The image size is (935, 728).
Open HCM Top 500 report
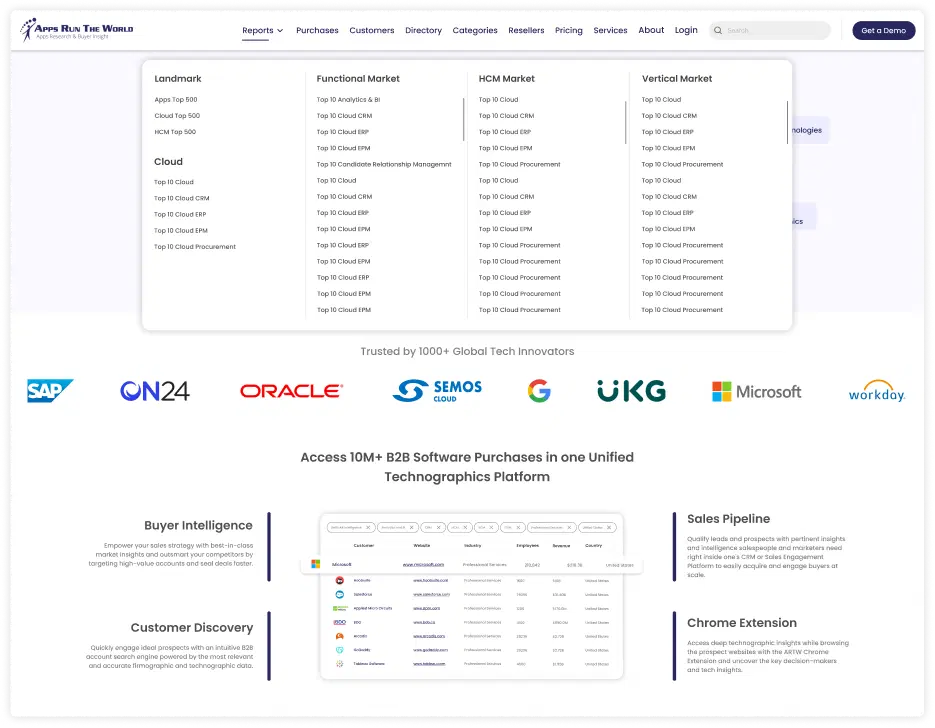click(175, 132)
